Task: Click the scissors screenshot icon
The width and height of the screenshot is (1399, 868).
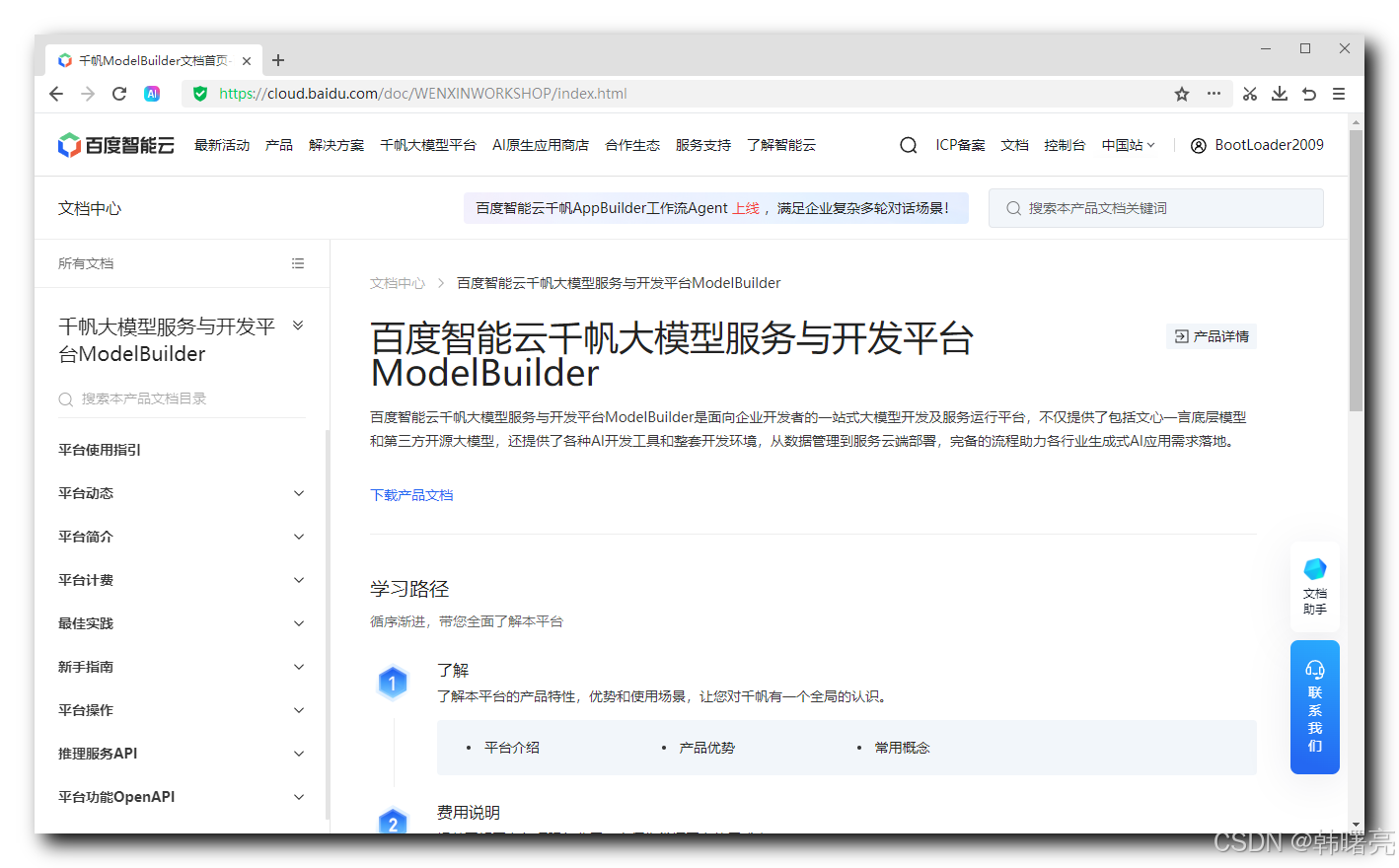Action: click(1250, 94)
